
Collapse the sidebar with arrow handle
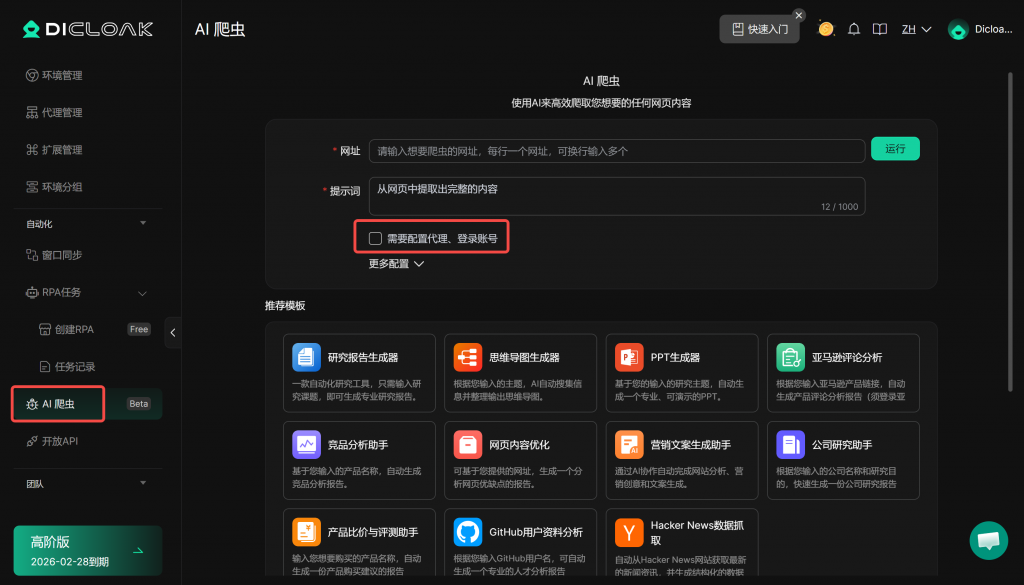tap(172, 333)
